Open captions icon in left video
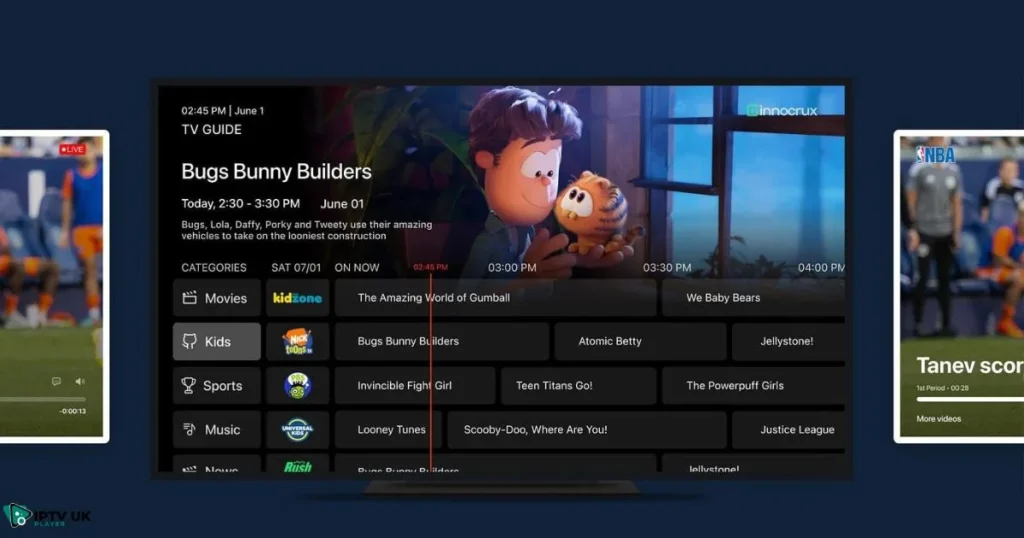Image resolution: width=1024 pixels, height=538 pixels. tap(56, 381)
